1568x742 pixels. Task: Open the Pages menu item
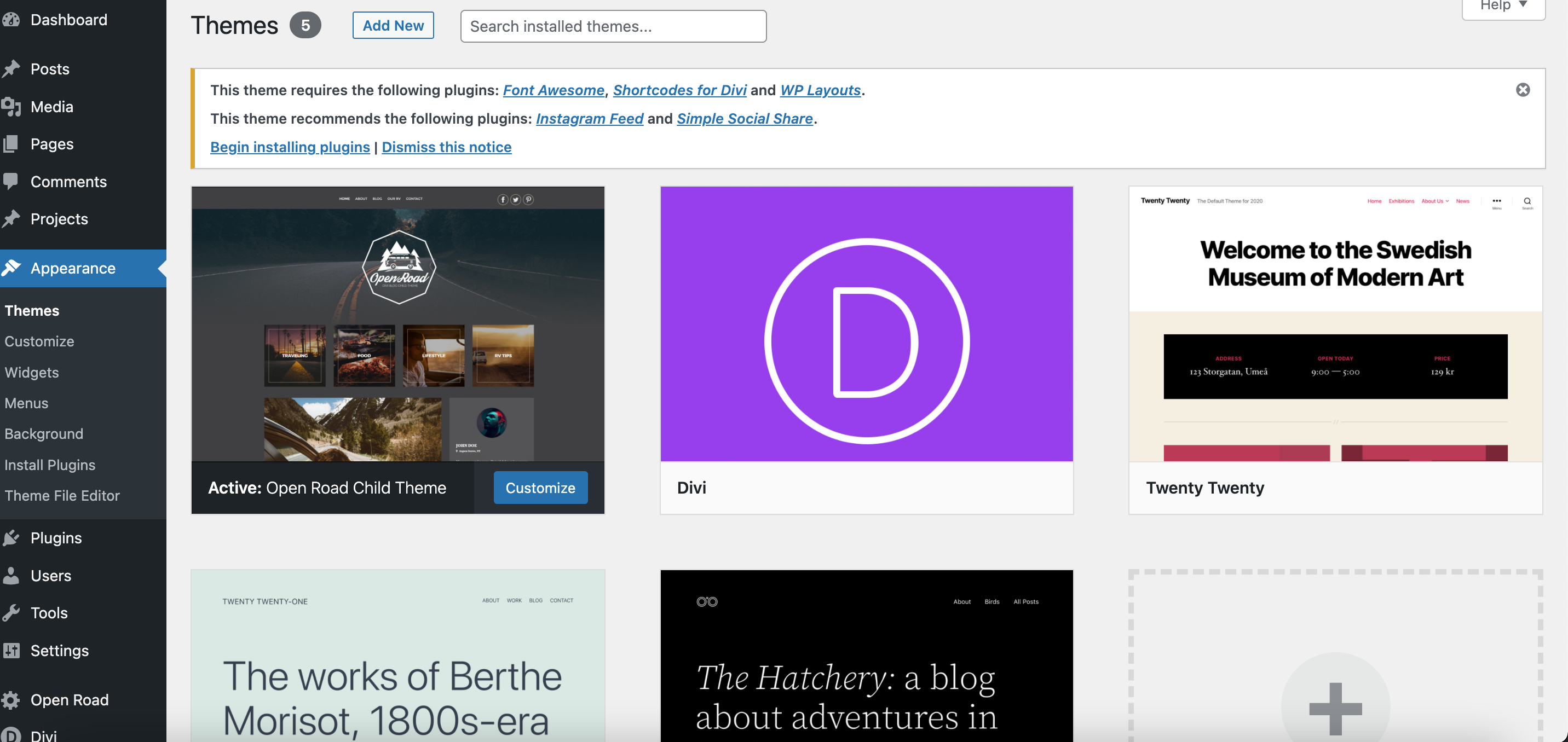tap(52, 144)
